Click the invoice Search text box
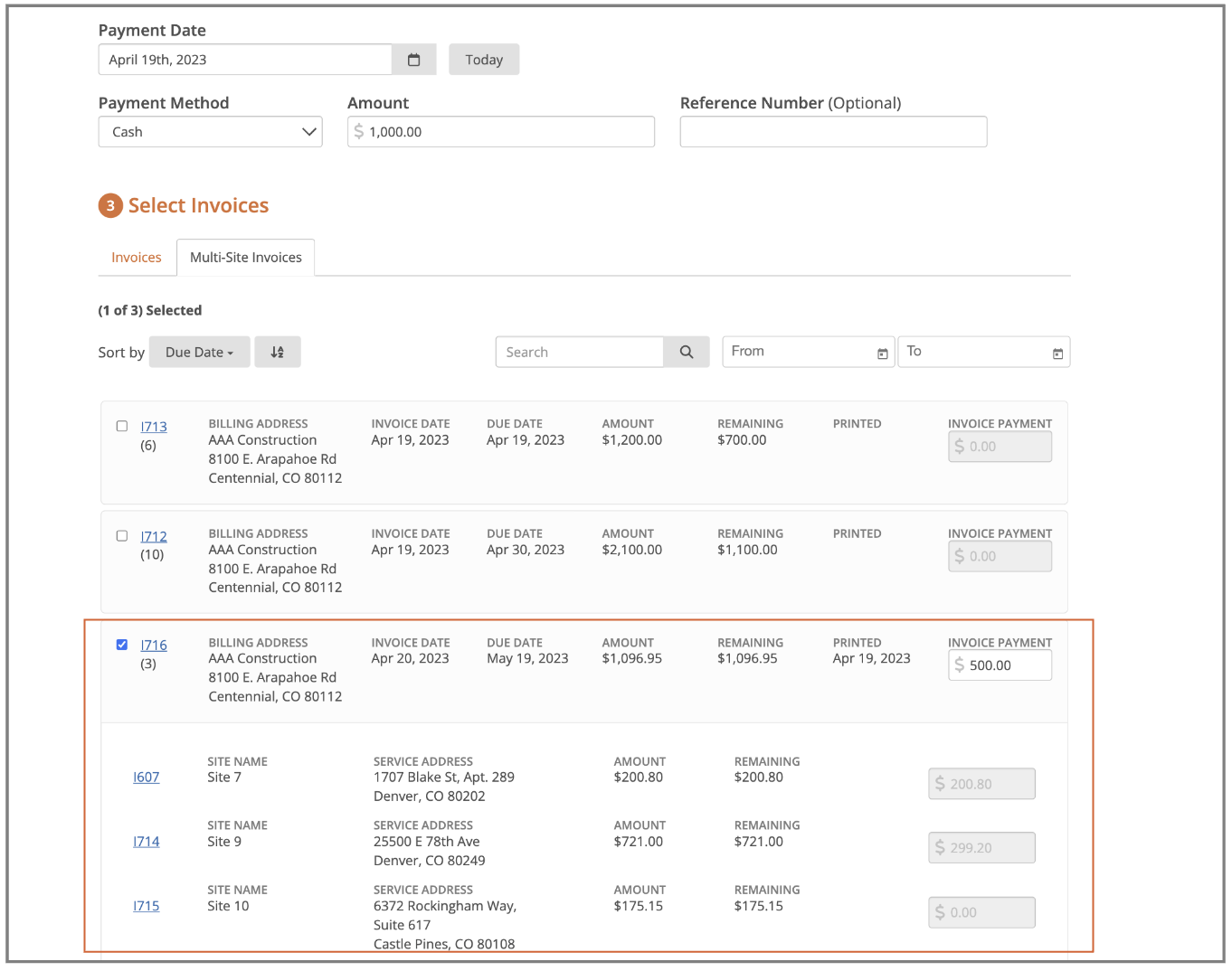 click(x=580, y=353)
